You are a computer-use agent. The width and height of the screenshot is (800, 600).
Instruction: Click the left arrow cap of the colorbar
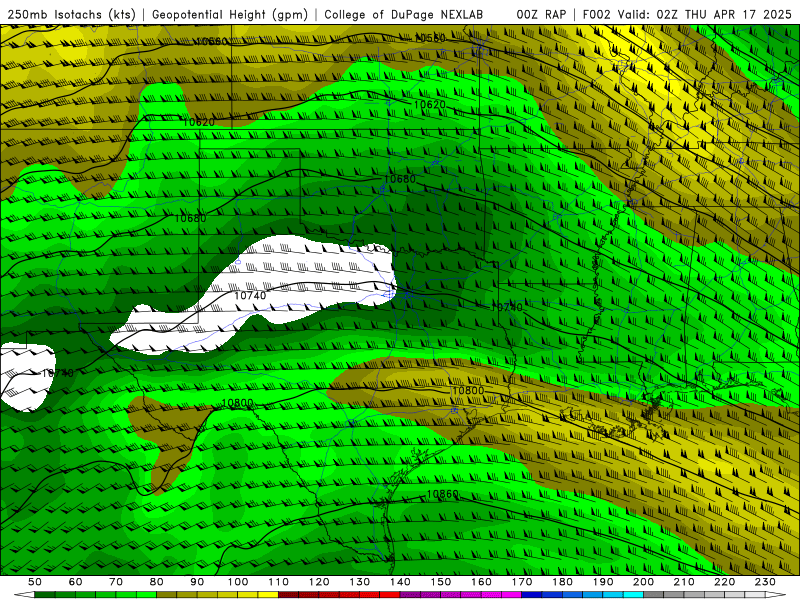pos(24,595)
